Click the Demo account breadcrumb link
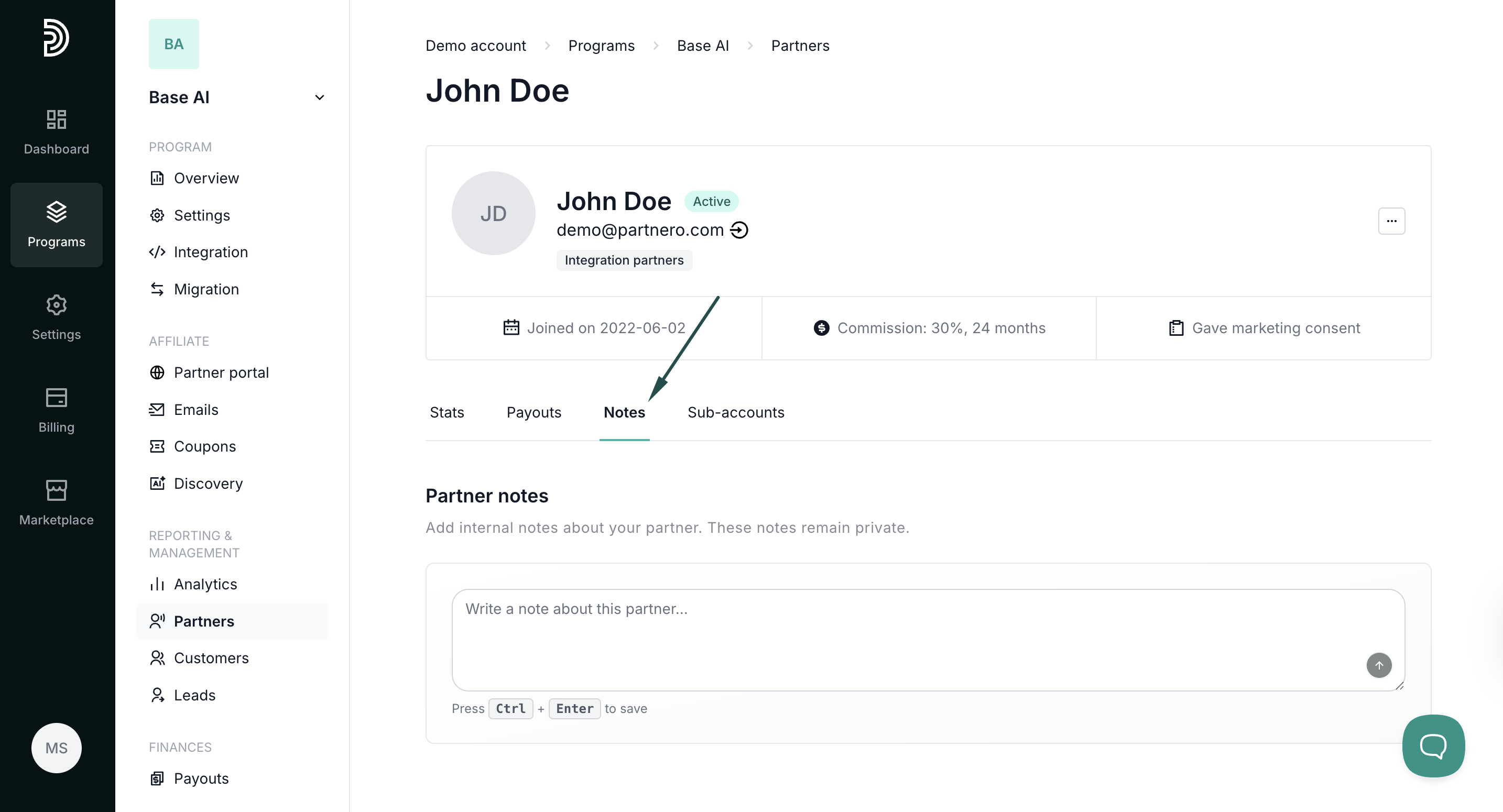This screenshot has height=812, width=1503. (475, 46)
